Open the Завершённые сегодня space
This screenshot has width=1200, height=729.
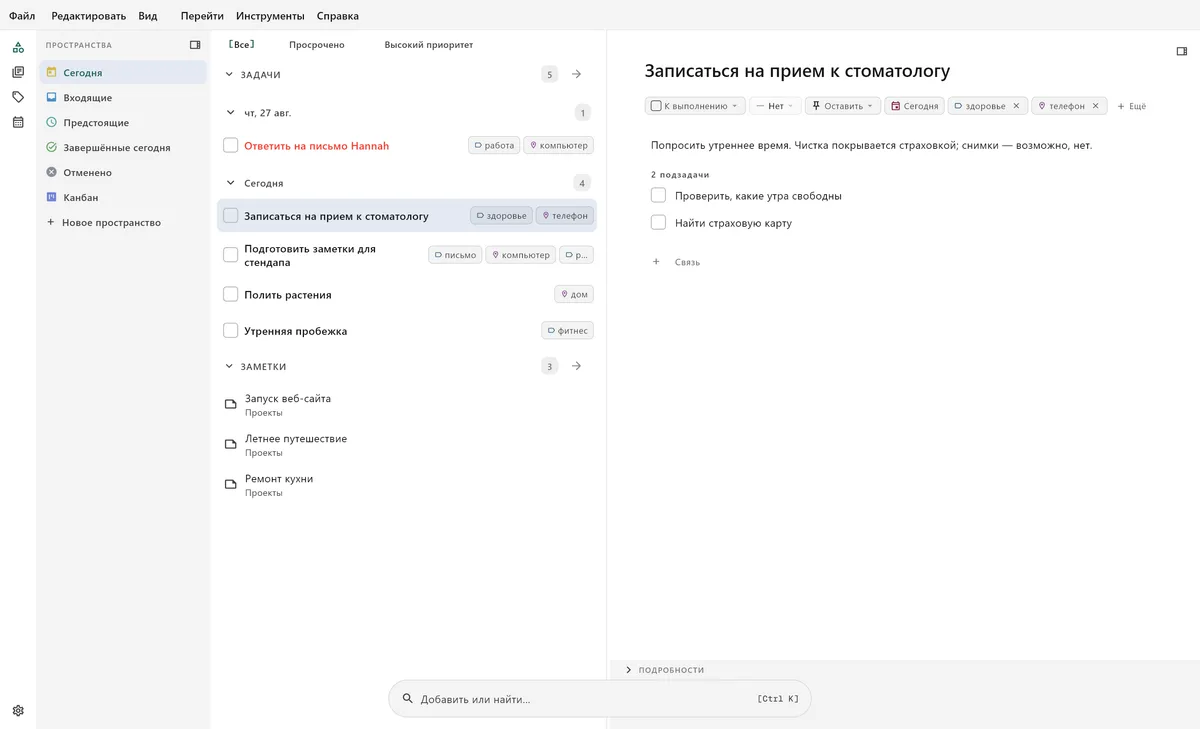[x=123, y=148]
